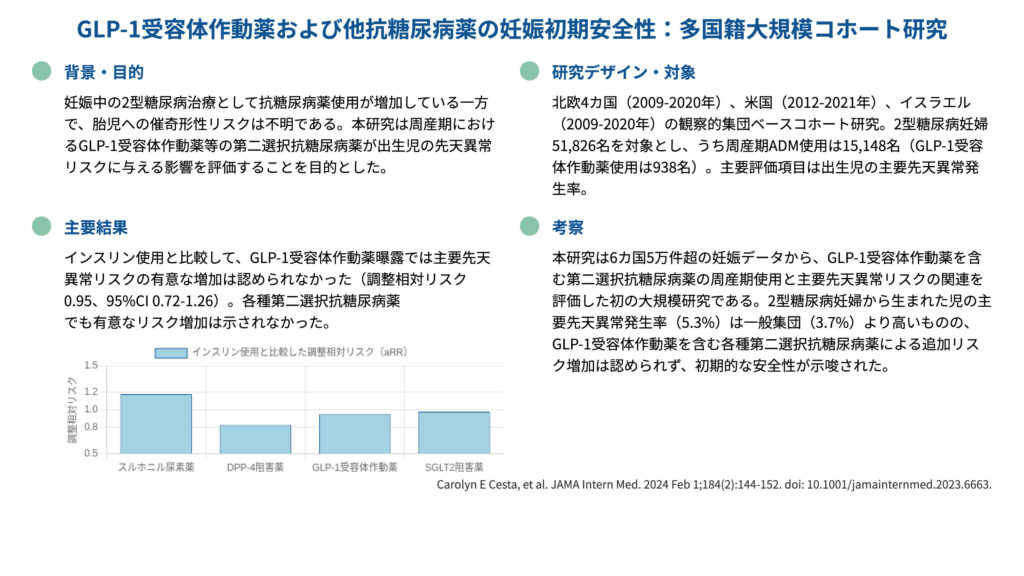Click the DPP-4阻害薬 bar in the chart
Image resolution: width=1024 pixels, height=576 pixels.
pyautogui.click(x=255, y=439)
